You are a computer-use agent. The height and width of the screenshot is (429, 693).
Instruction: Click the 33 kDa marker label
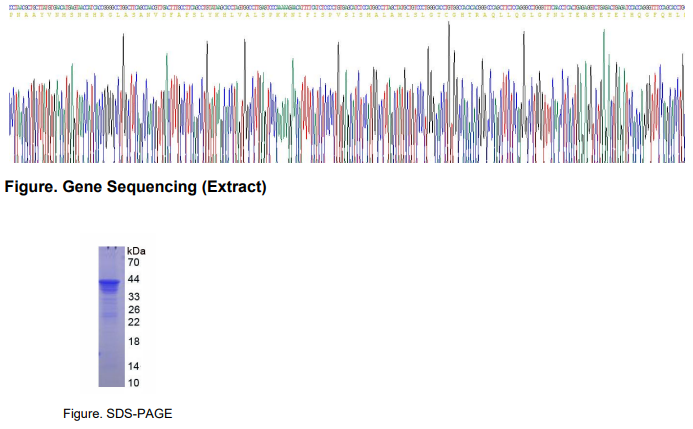134,296
